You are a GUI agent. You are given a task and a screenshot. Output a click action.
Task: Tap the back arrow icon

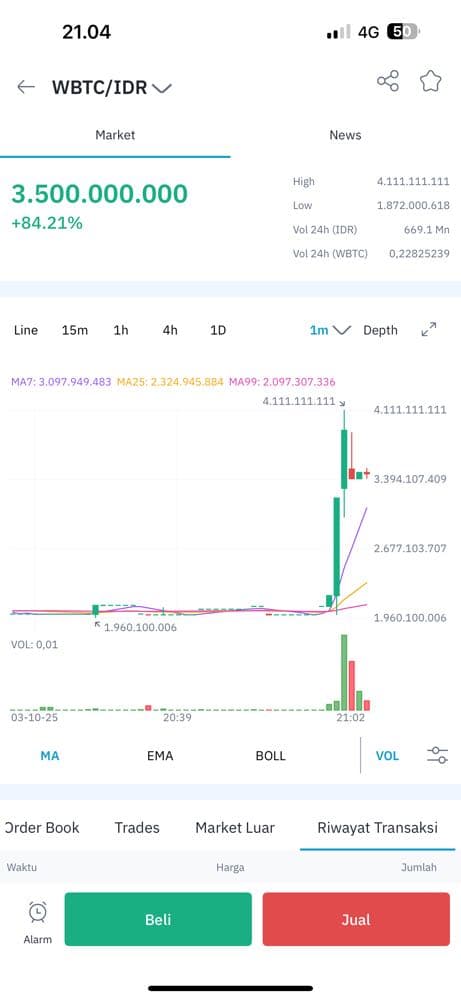pos(26,87)
